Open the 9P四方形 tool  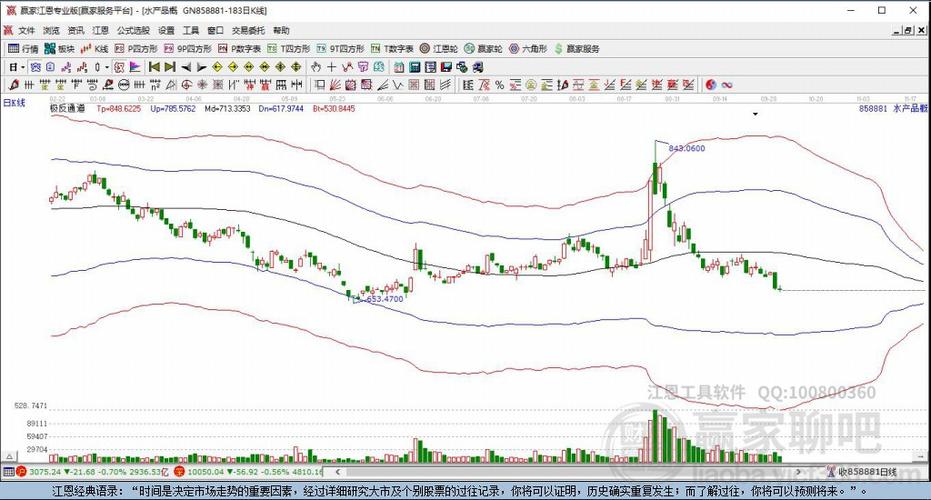click(188, 49)
